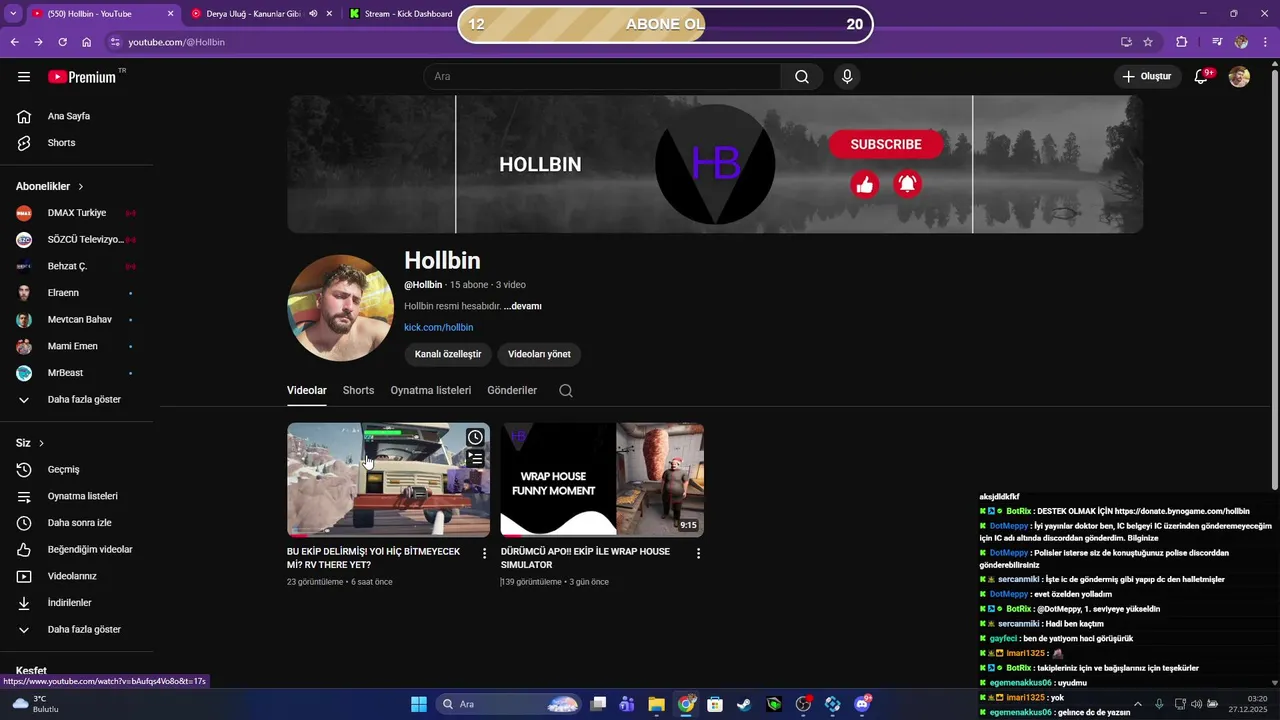
Task: Click the YouTube search input field
Action: [x=603, y=77]
